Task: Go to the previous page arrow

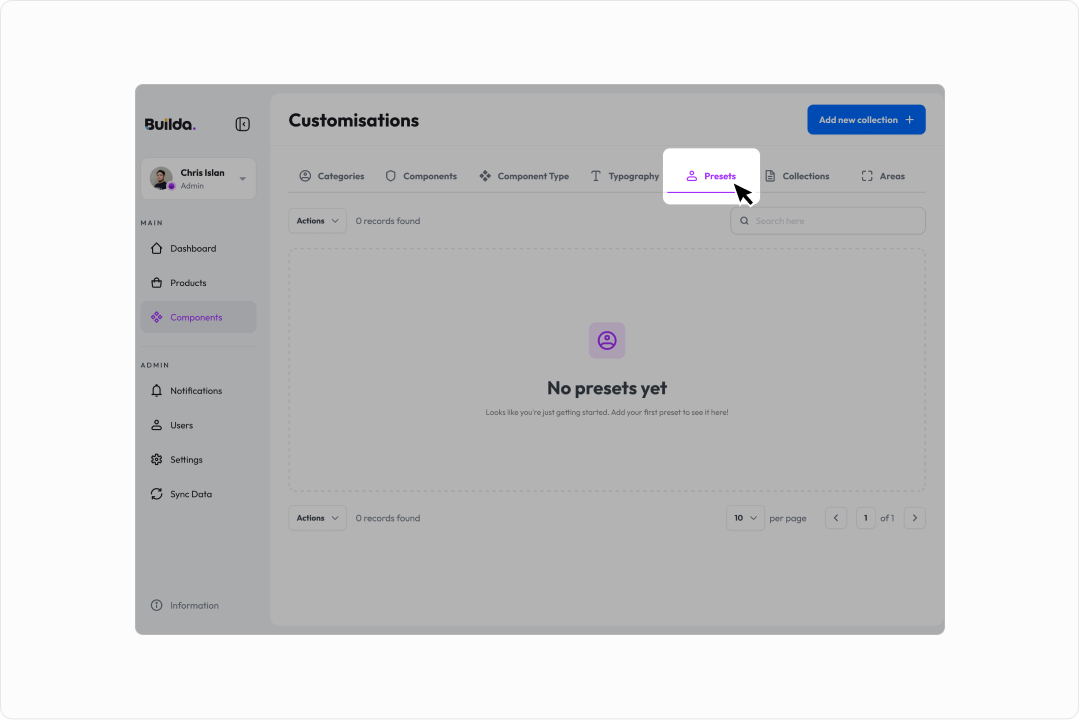Action: coord(836,518)
